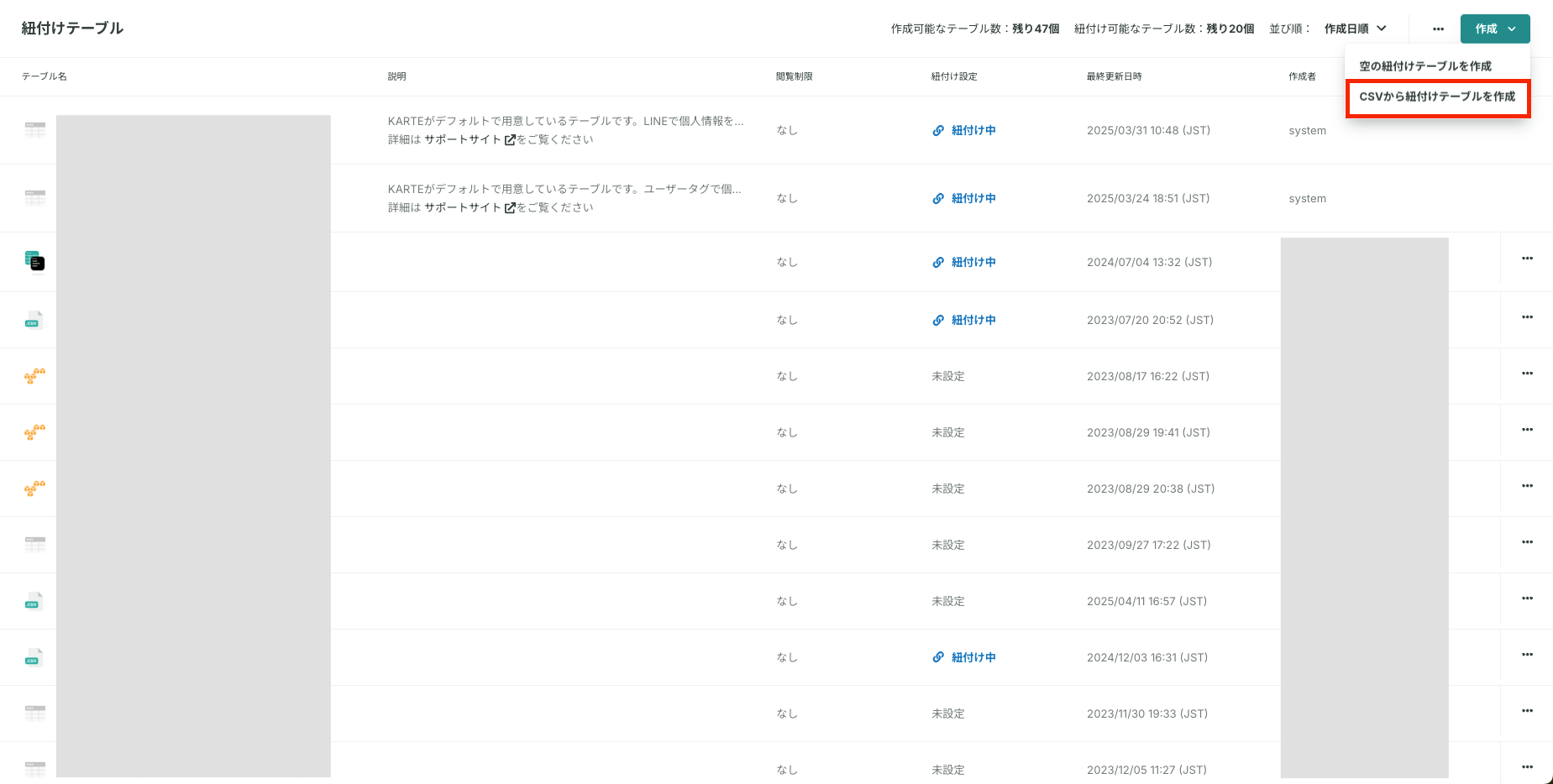The image size is (1553, 784).
Task: Click the orange nodes icon in the 2023/08/17 16:22 row
Action: coord(34,376)
